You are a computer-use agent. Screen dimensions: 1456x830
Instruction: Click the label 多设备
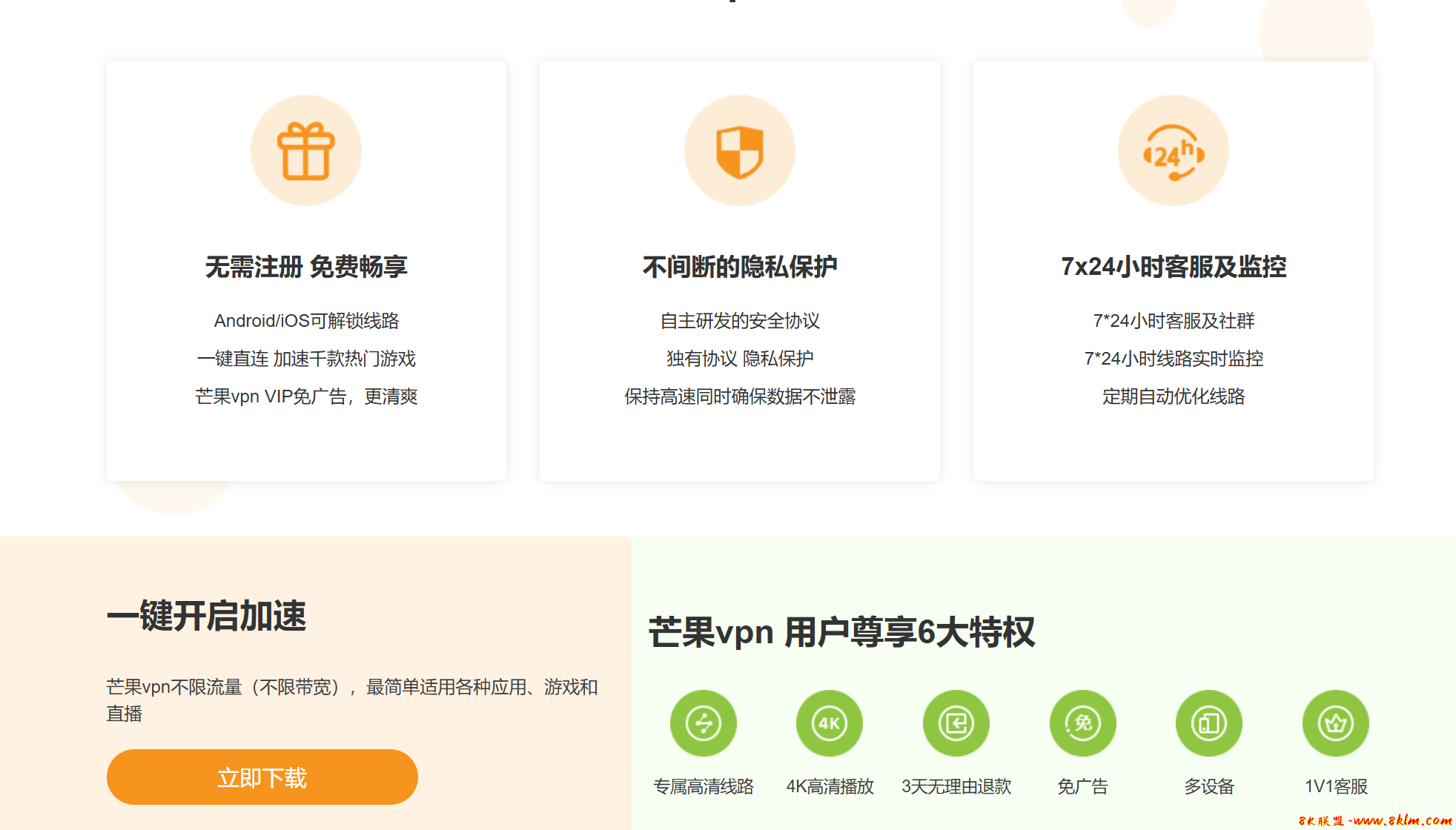(x=1209, y=786)
